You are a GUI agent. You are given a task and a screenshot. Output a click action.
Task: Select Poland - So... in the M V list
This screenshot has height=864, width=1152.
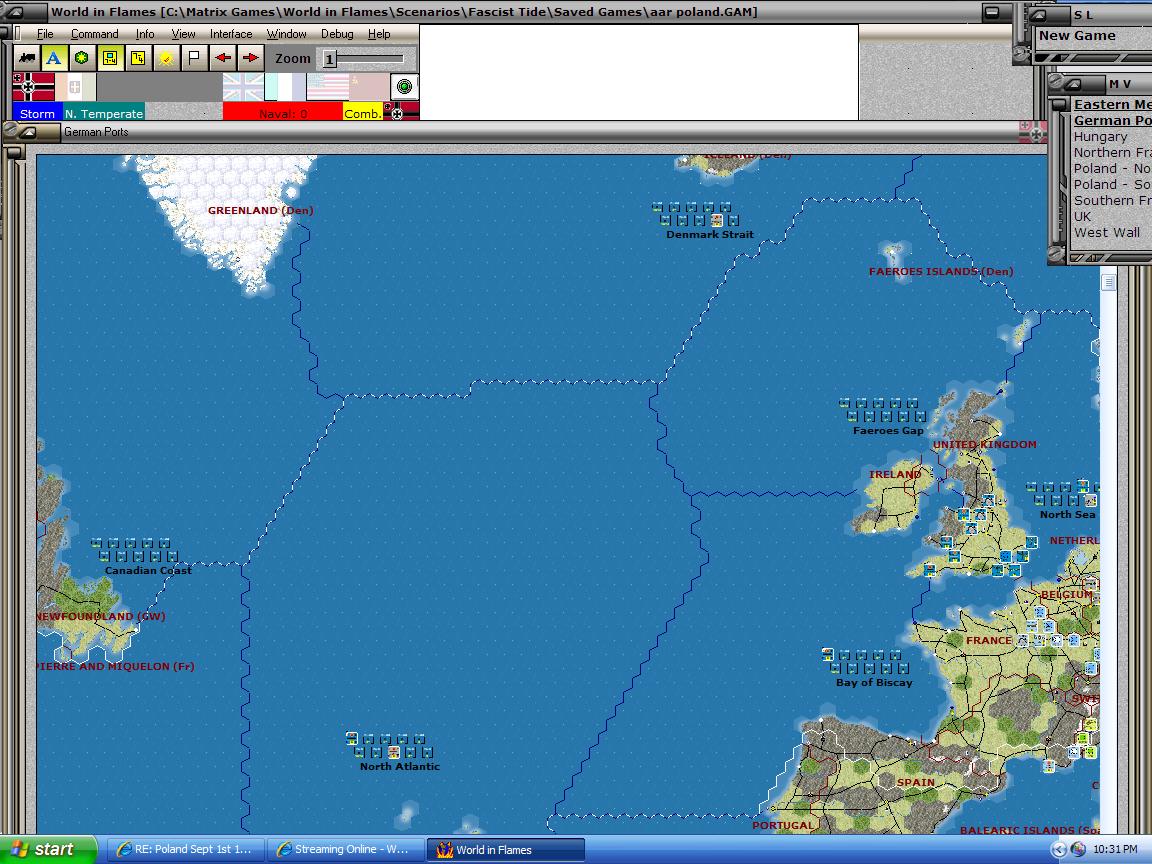tap(1112, 184)
